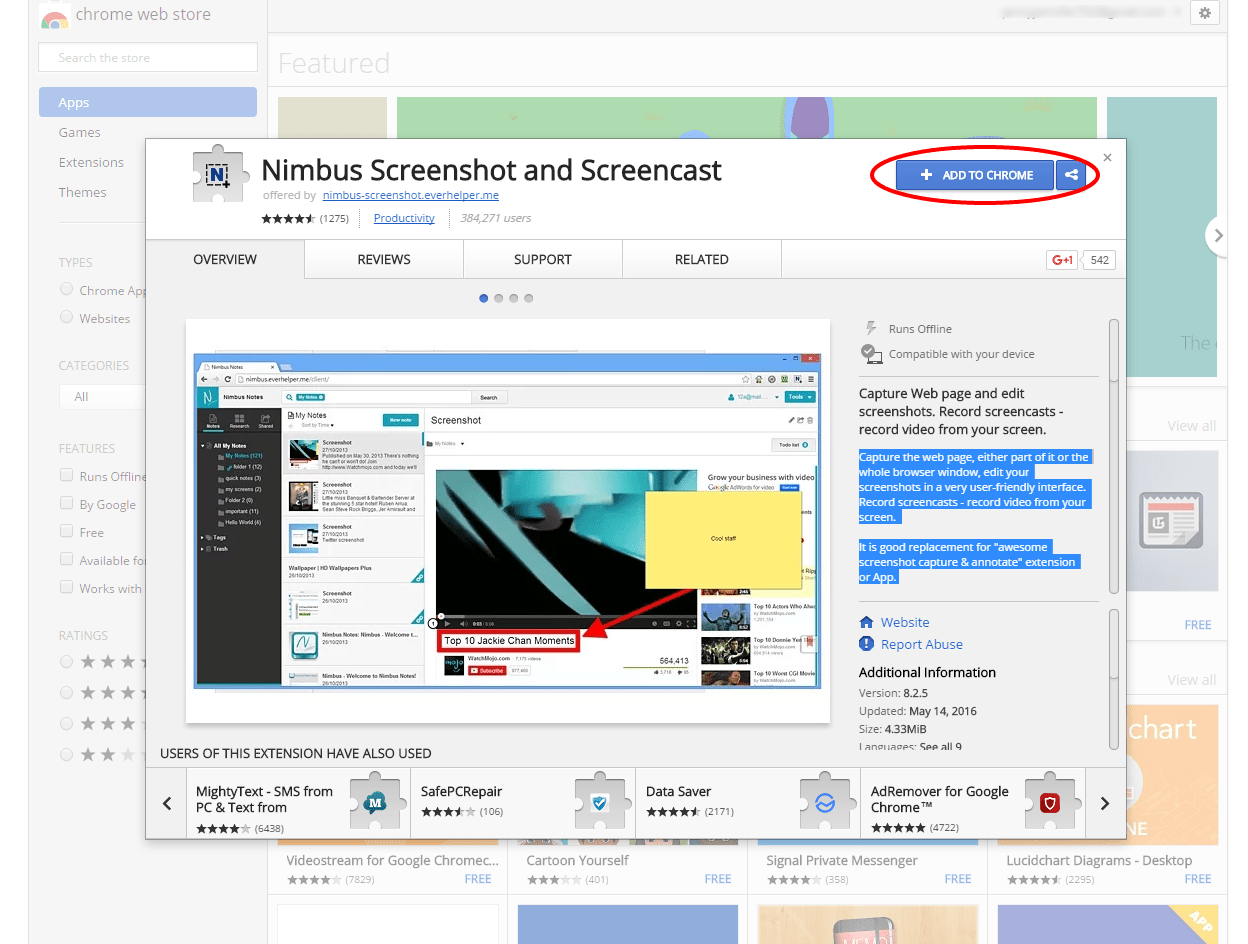Click the blue share icon beside Add to Chrome
The image size is (1248, 944).
pyautogui.click(x=1070, y=175)
